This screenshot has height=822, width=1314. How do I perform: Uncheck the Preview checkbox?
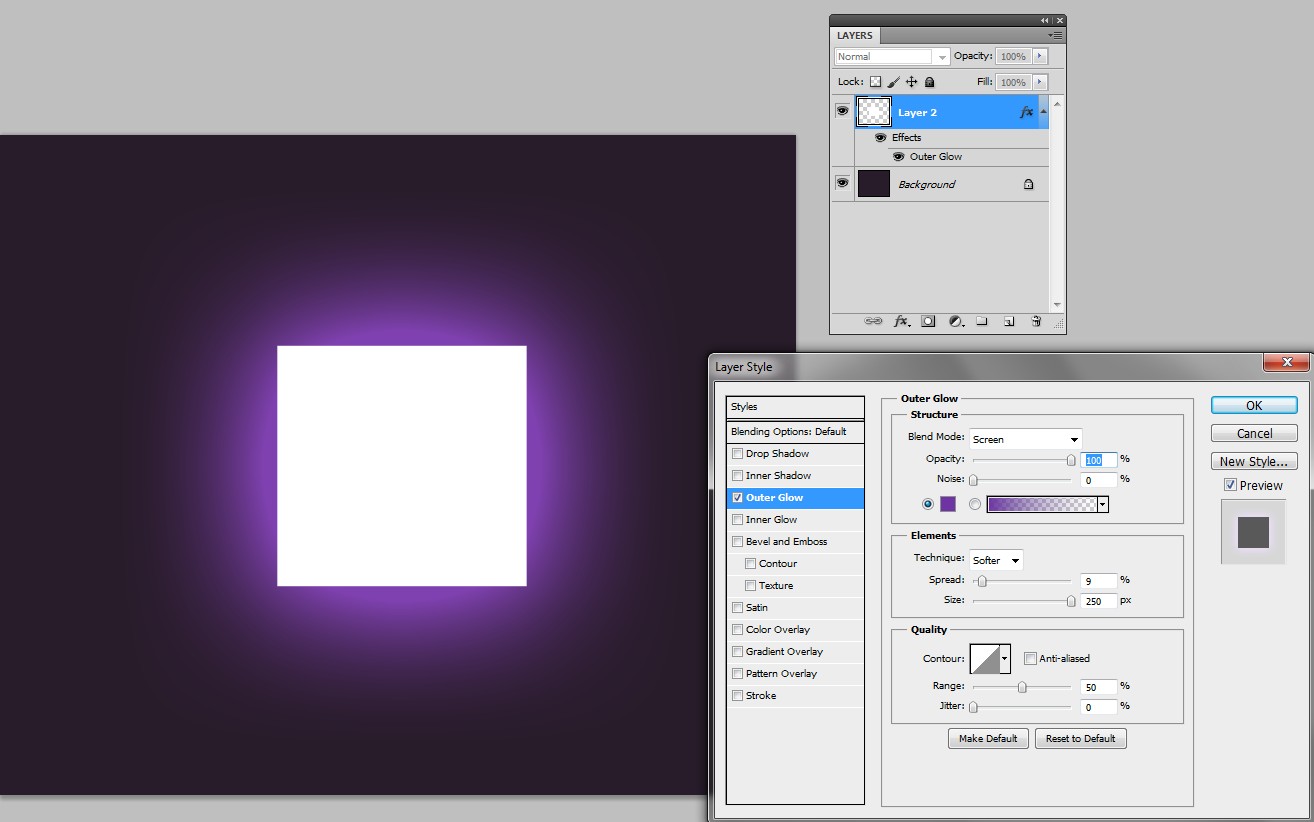point(1230,485)
